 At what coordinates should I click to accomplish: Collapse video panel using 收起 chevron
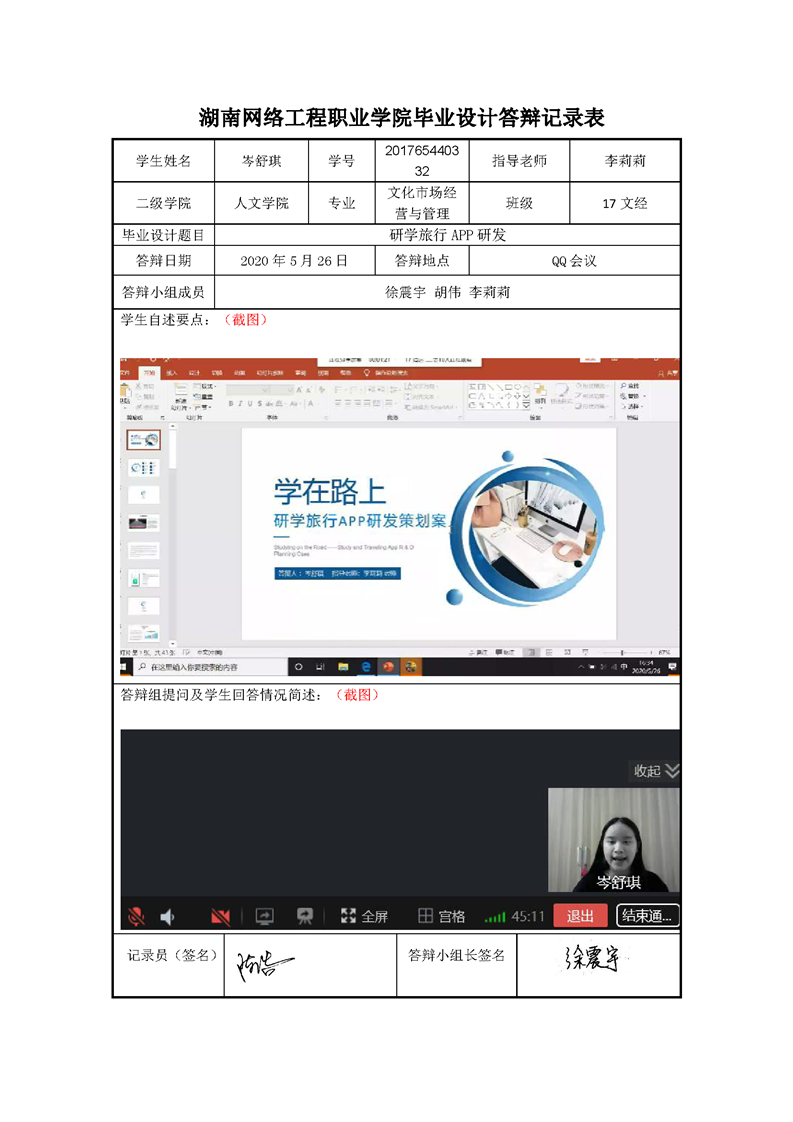coord(672,770)
